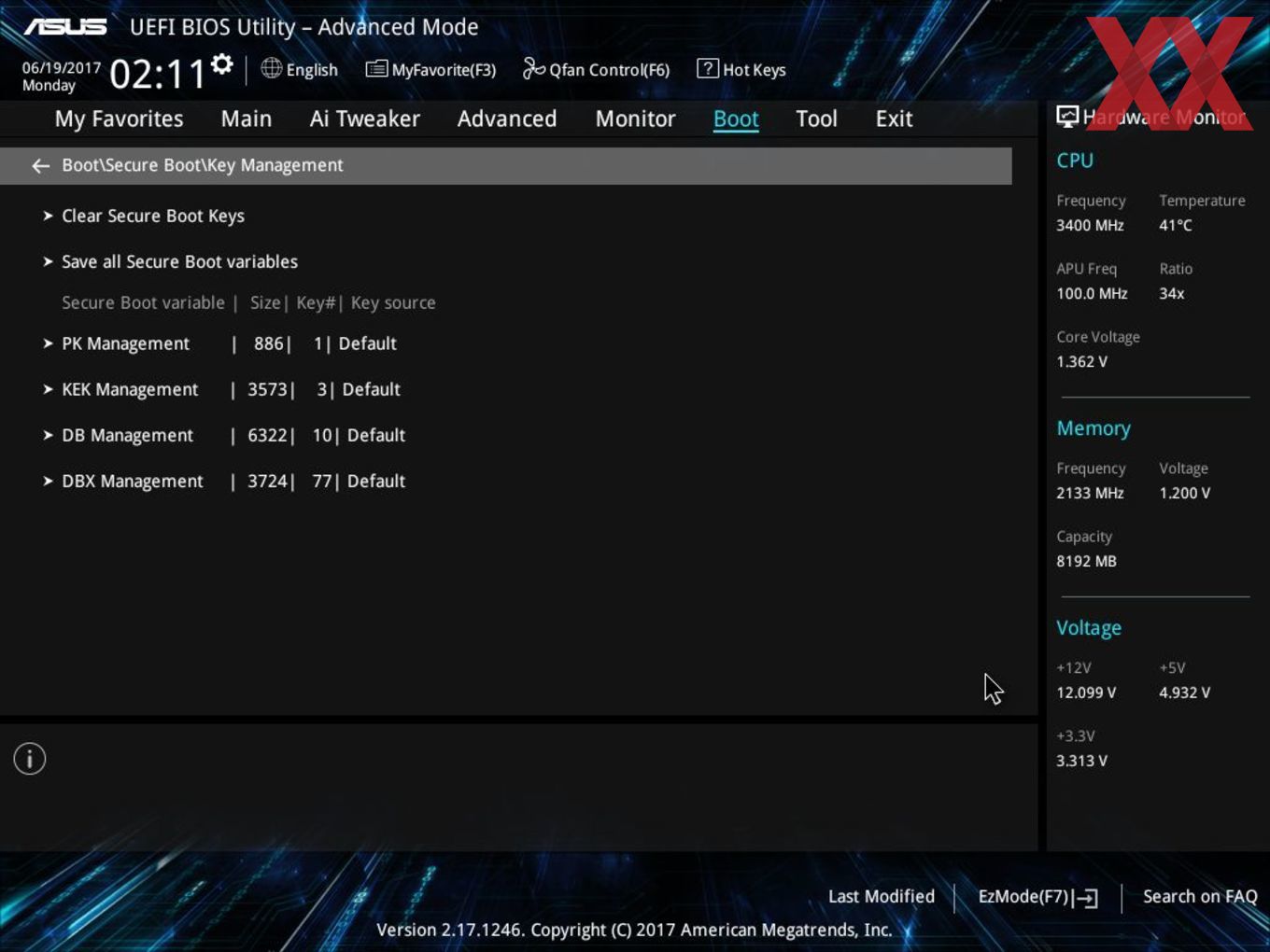1270x952 pixels.
Task: Click the Boot\Secure Boot\Key Management breadcrumb
Action: 203,165
